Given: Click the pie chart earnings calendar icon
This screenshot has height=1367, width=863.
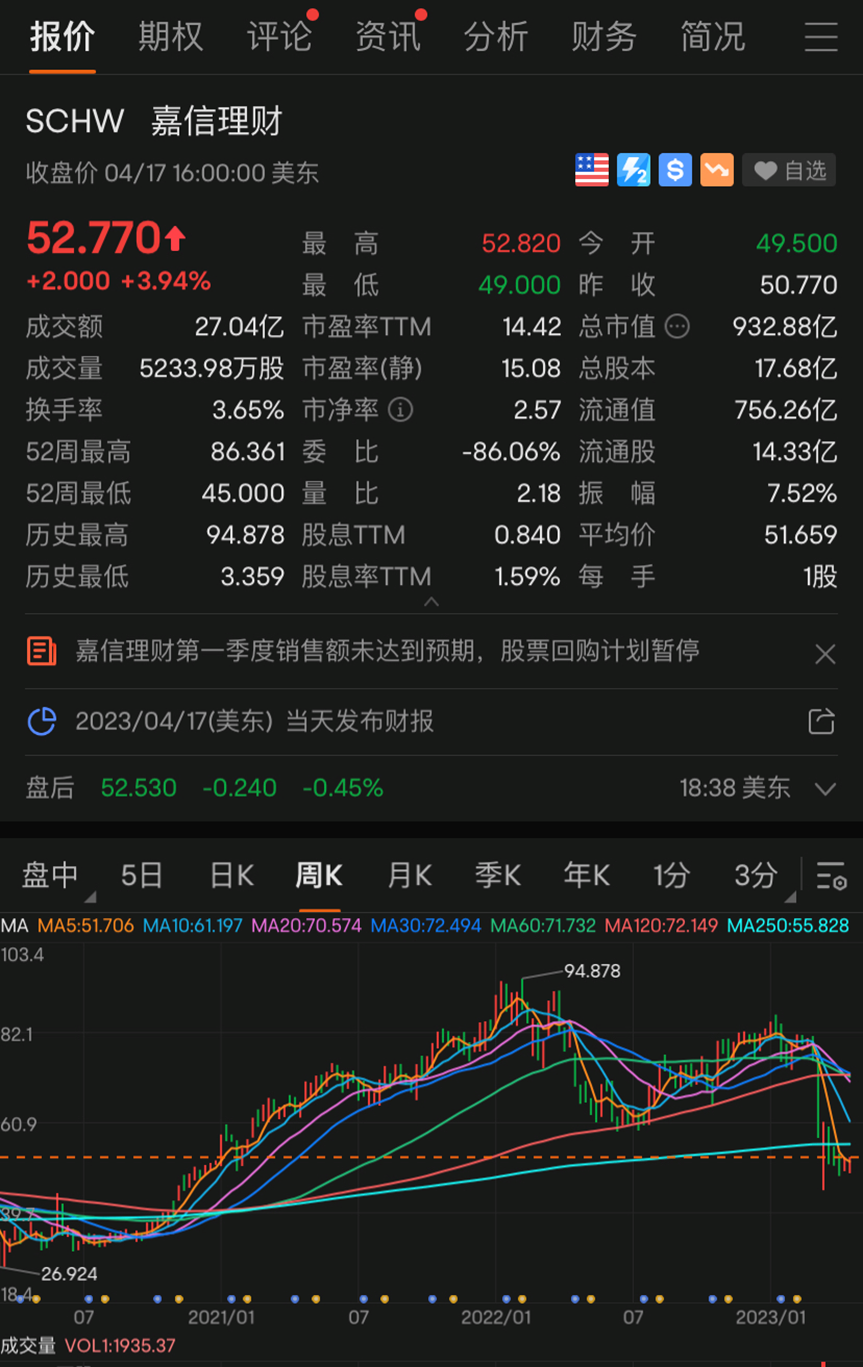Looking at the screenshot, I should click(x=40, y=721).
